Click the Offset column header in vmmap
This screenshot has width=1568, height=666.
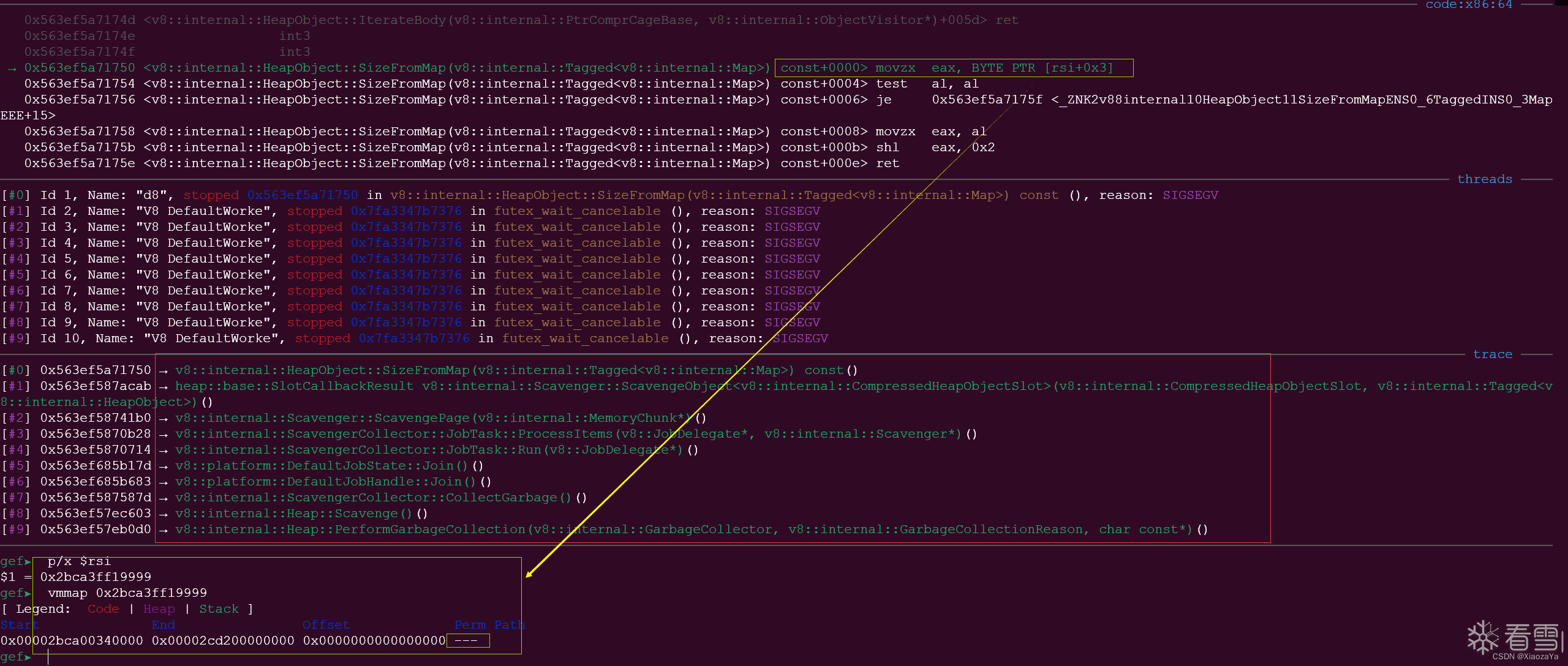point(326,625)
